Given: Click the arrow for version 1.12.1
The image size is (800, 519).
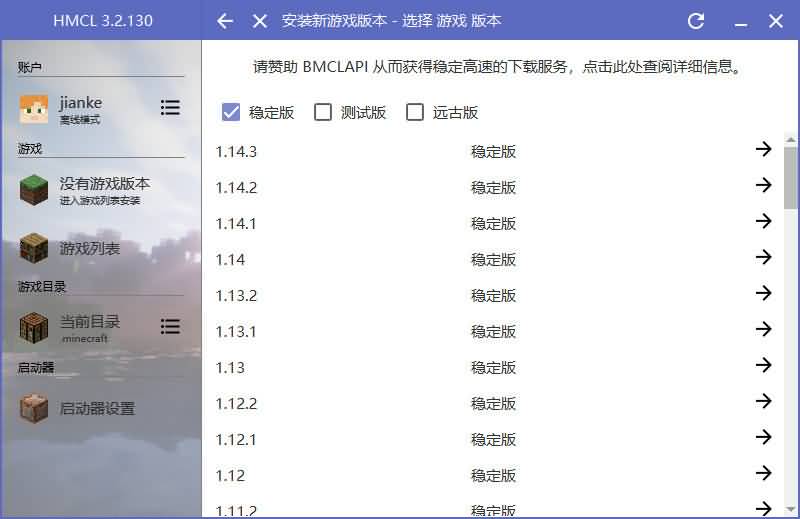Looking at the screenshot, I should click(x=763, y=437).
